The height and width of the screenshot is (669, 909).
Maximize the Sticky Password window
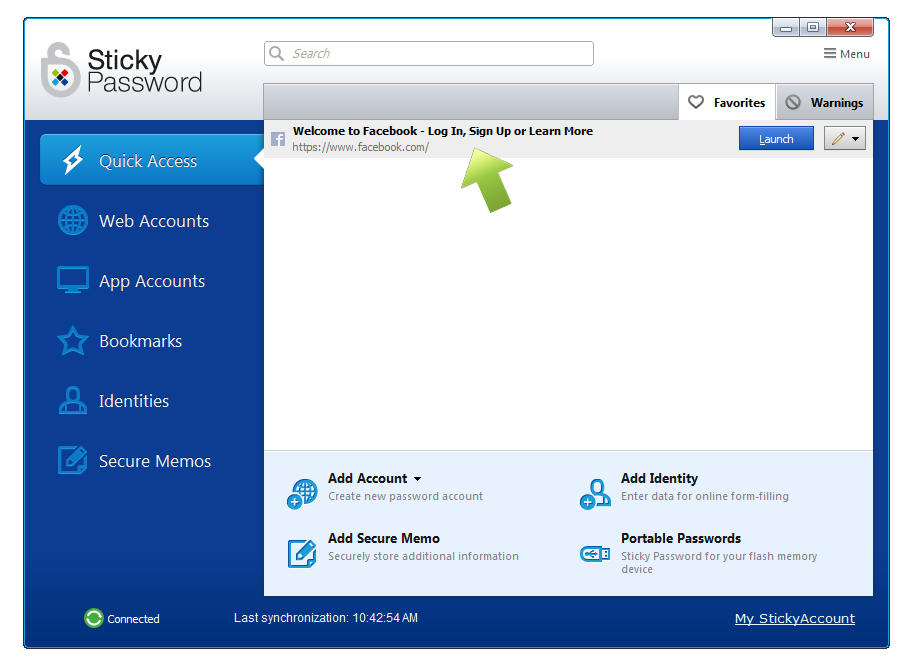click(x=813, y=27)
